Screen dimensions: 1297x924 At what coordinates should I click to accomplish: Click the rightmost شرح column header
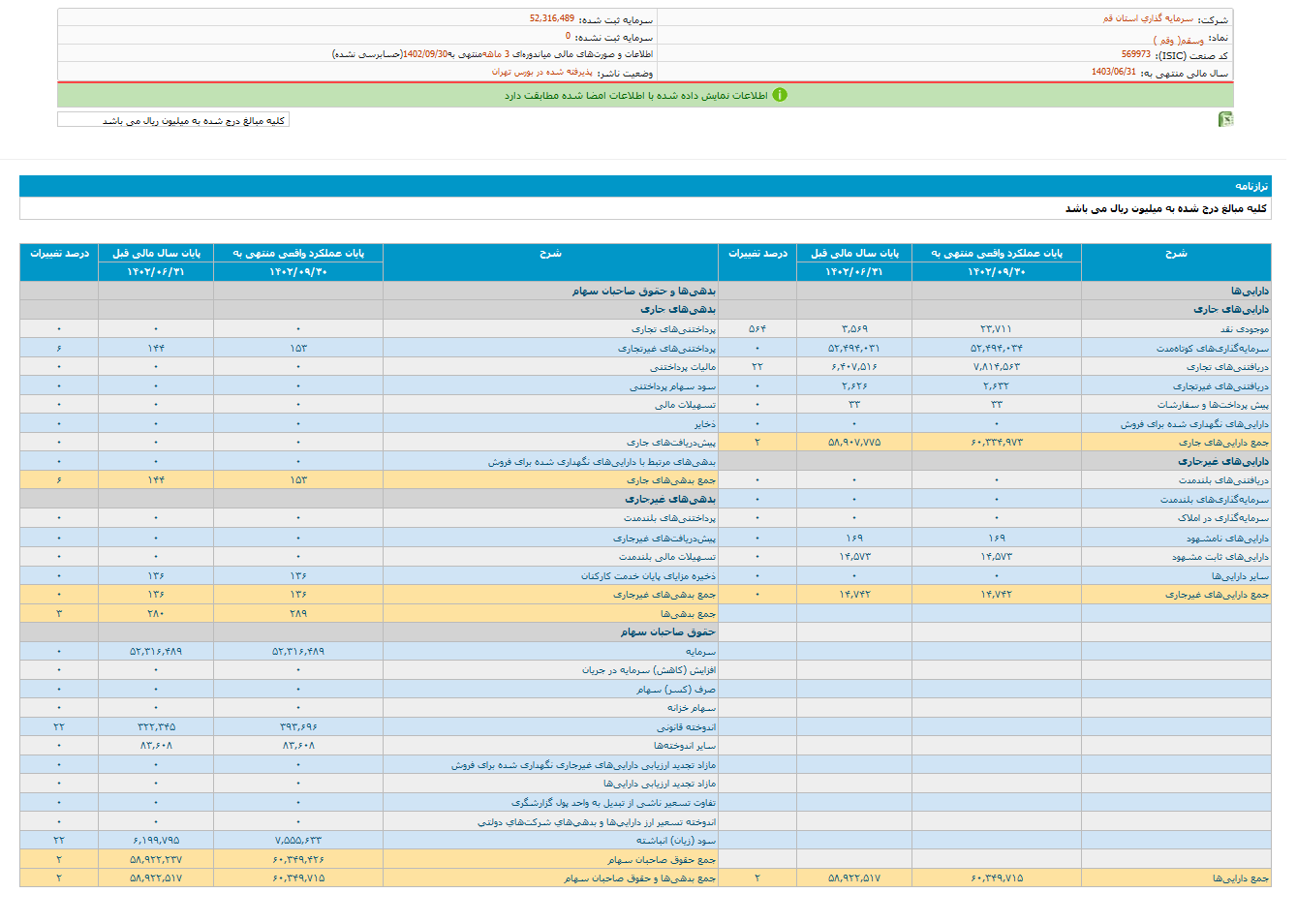click(1175, 253)
